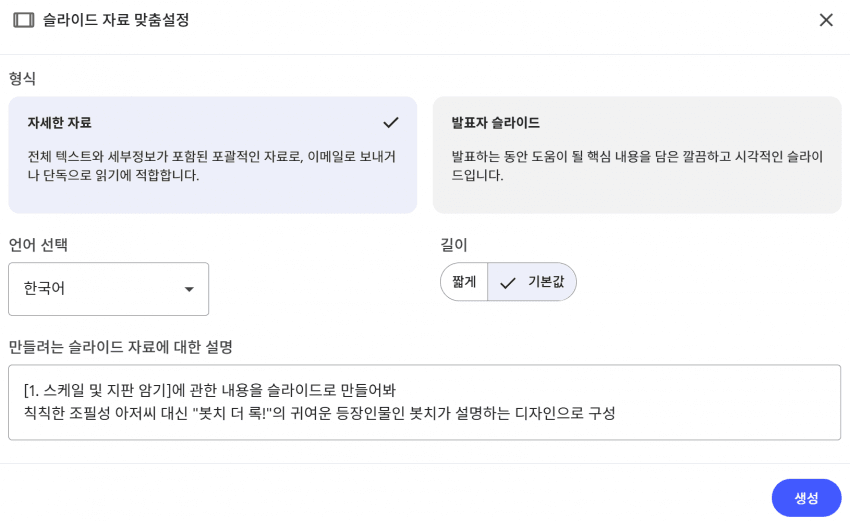Click the checkmark icon beside 기본값
Viewport: 850px width, 521px height.
coord(508,283)
